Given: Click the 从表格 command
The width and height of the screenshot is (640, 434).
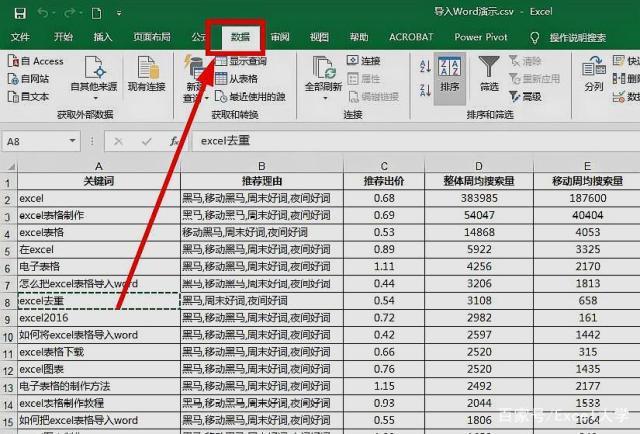Looking at the screenshot, I should (x=237, y=78).
